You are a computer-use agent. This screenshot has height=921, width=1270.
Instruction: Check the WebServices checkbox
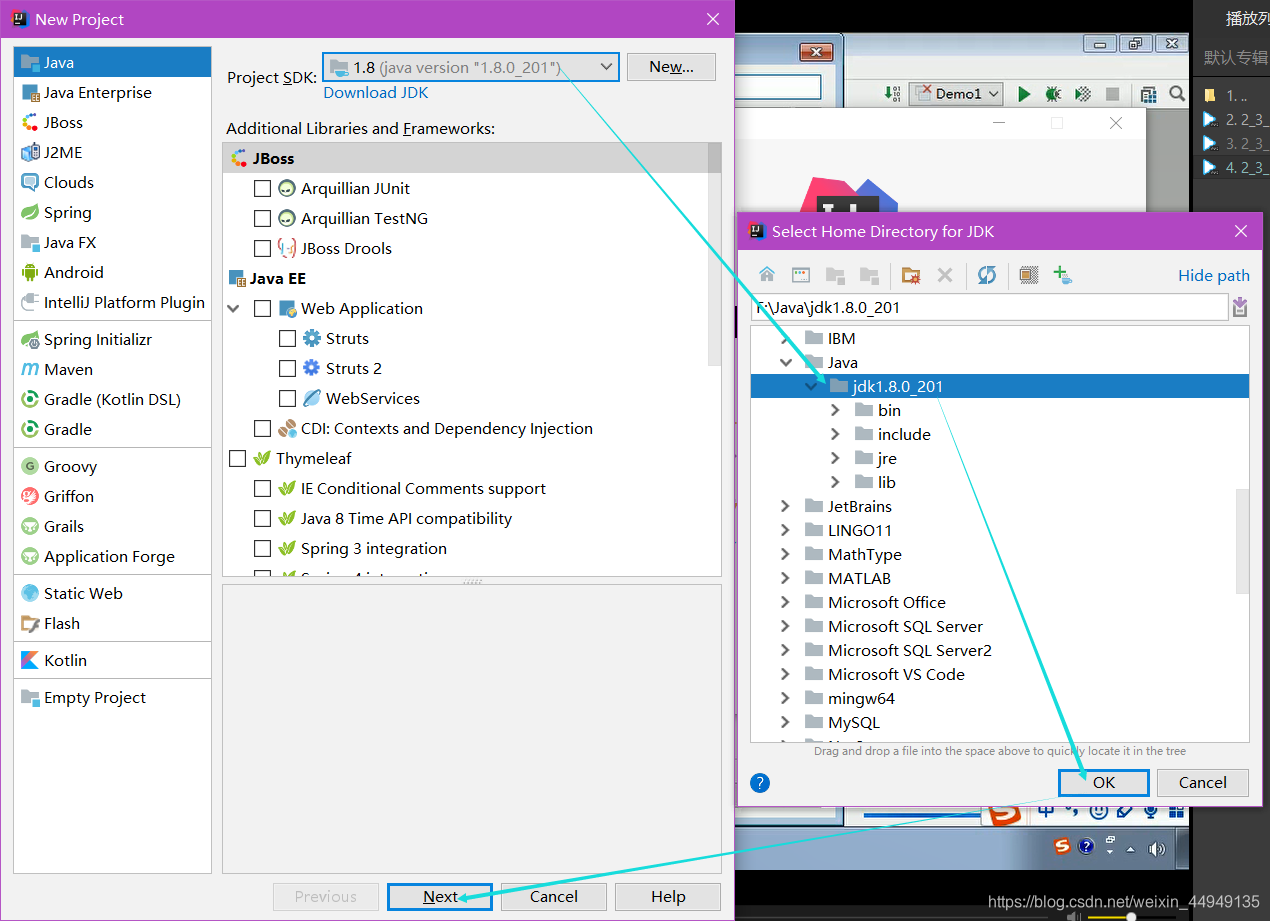287,398
